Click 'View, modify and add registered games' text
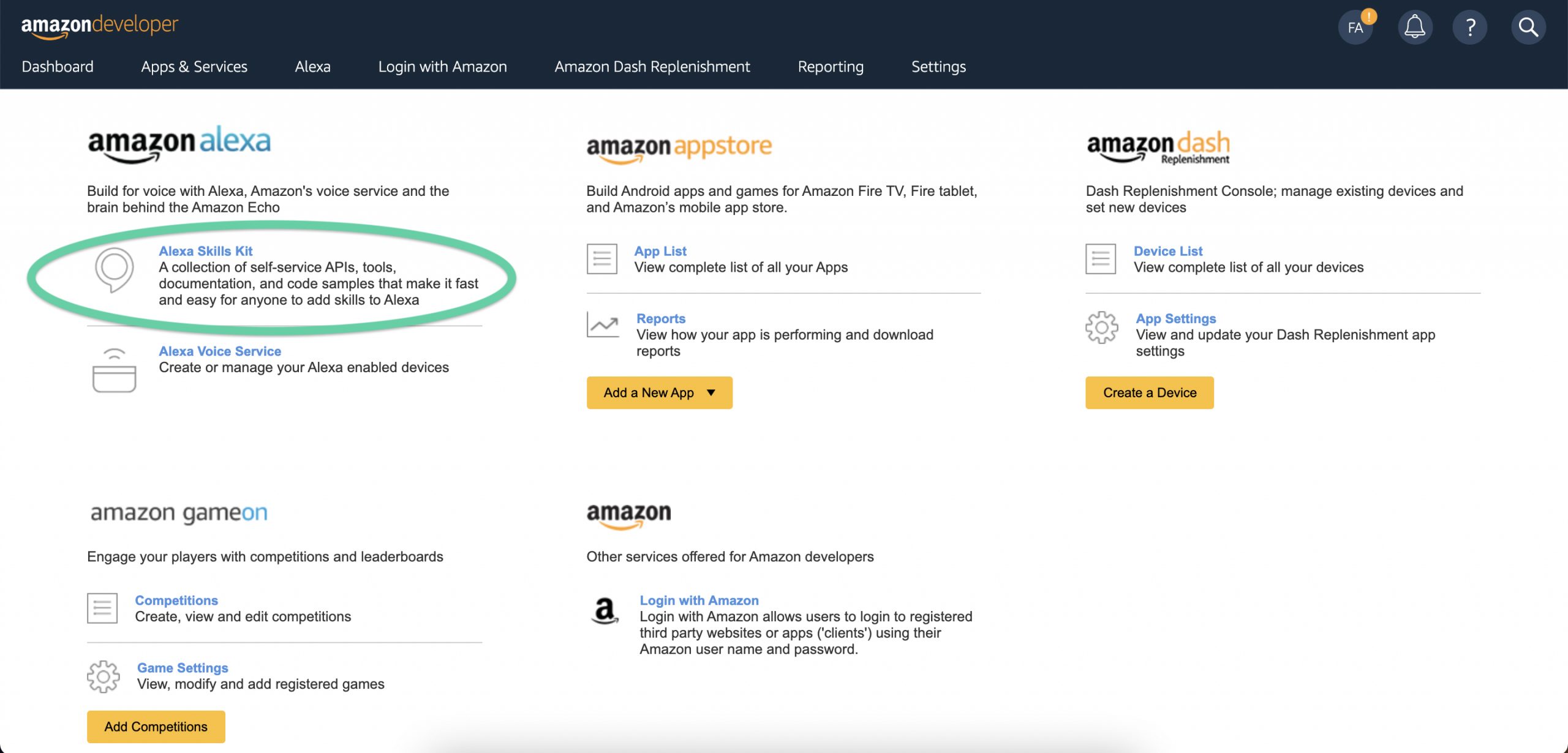 coord(261,684)
